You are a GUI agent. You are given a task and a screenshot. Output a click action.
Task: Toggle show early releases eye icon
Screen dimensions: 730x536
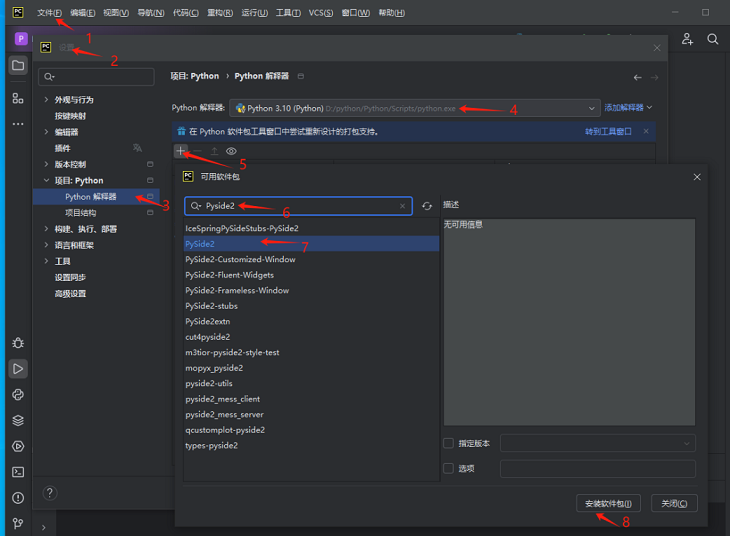click(x=231, y=151)
